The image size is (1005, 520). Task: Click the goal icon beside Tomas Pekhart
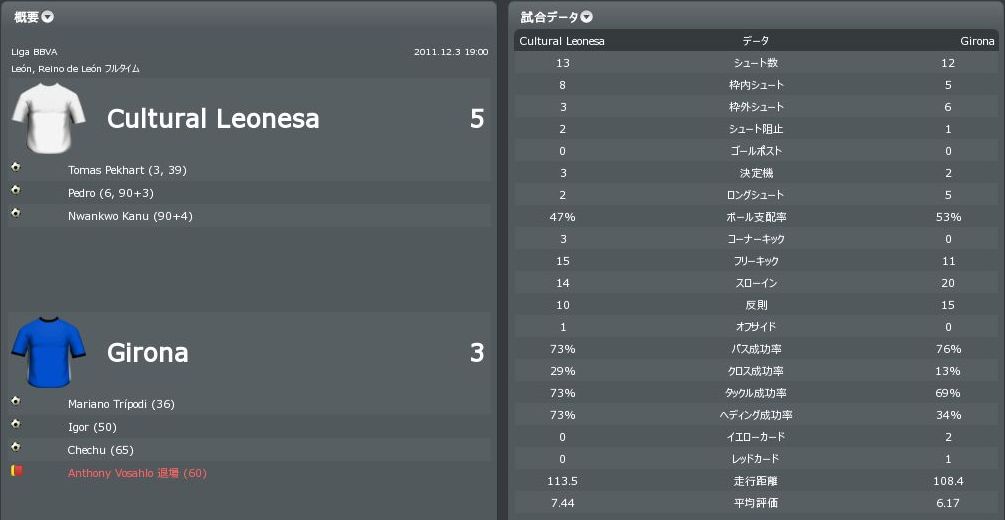pyautogui.click(x=16, y=167)
